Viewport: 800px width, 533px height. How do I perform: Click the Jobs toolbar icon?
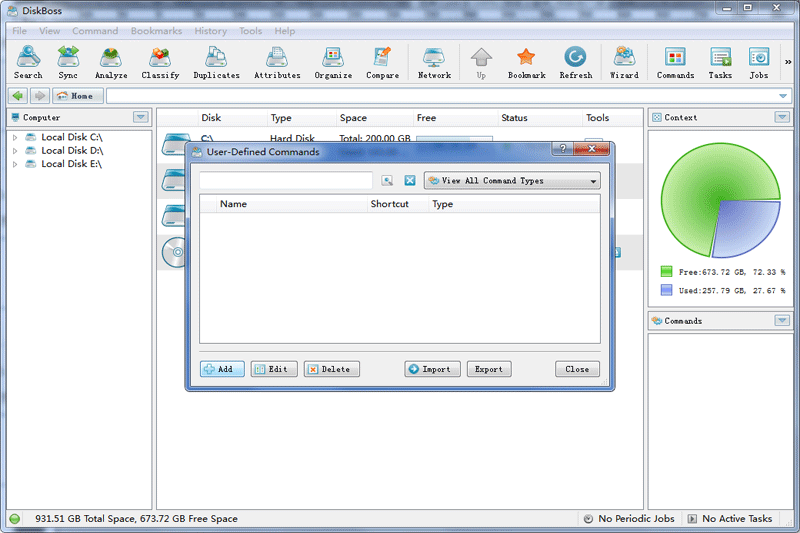point(758,62)
